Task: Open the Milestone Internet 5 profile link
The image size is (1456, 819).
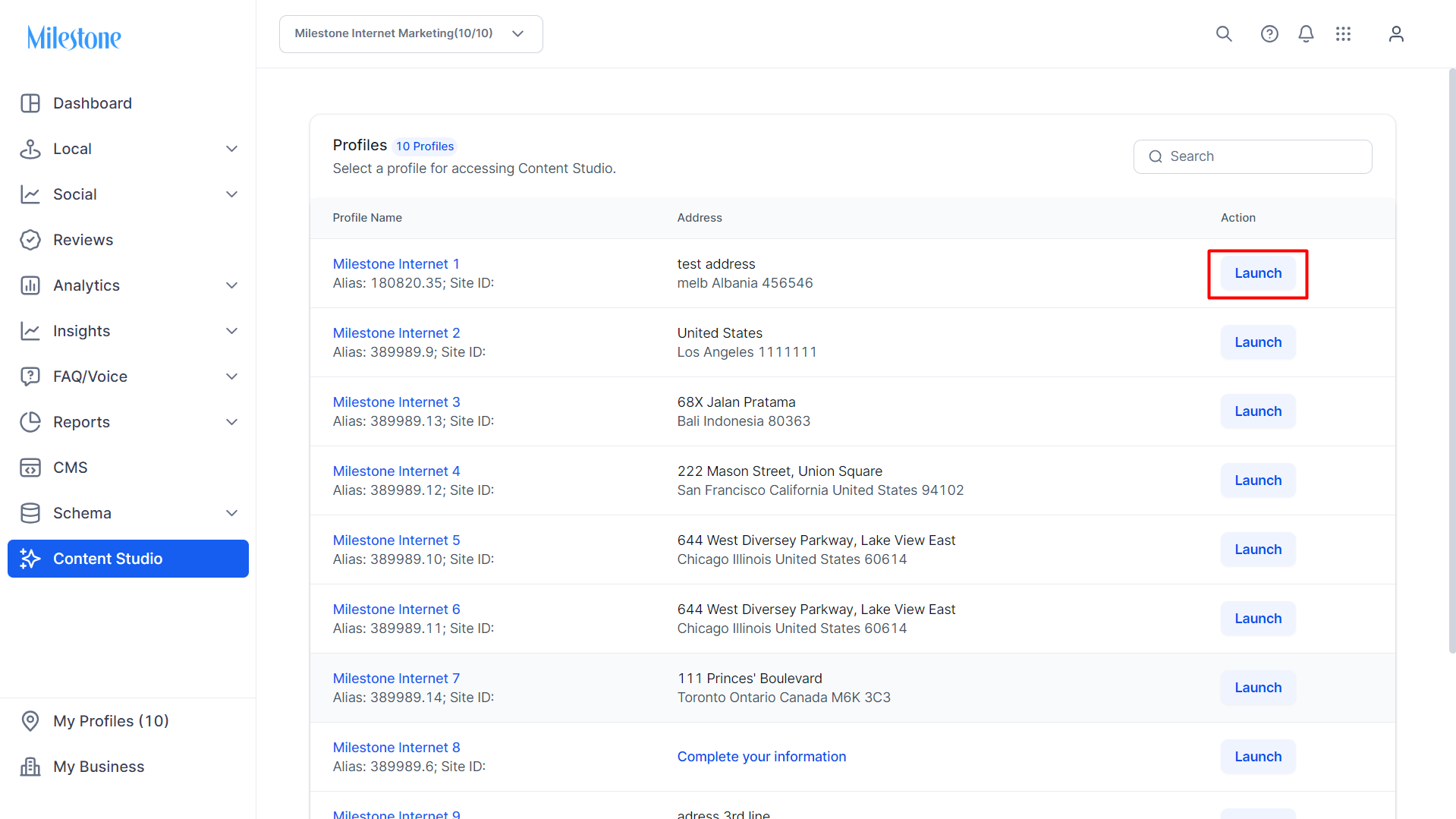Action: tap(396, 540)
